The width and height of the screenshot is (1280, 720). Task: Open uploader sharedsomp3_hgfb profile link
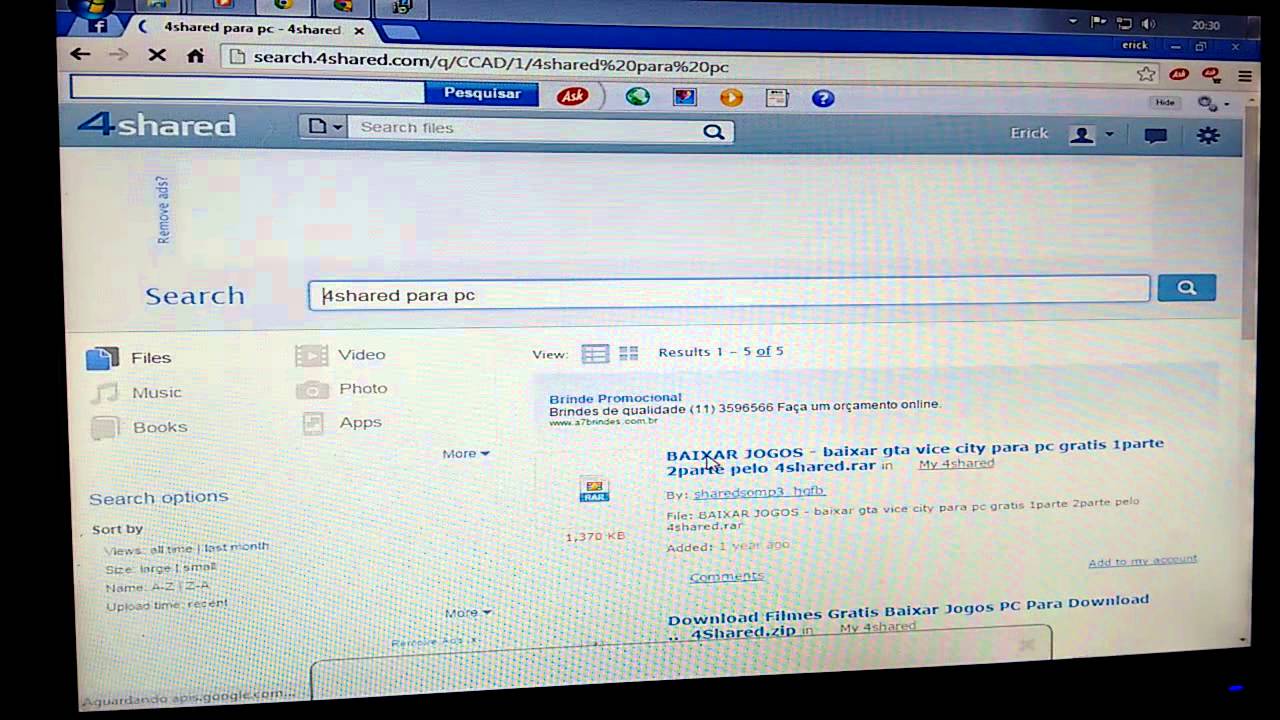[759, 491]
